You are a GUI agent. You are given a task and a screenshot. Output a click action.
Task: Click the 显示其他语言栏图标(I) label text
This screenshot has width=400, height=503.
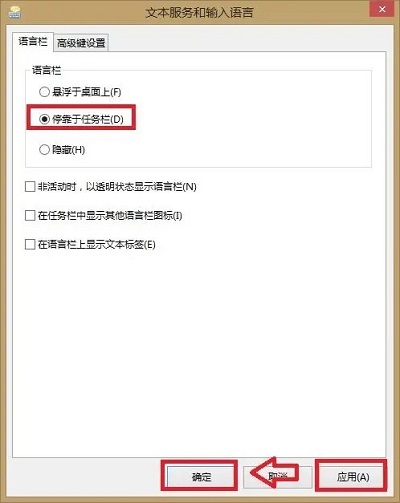(x=134, y=216)
